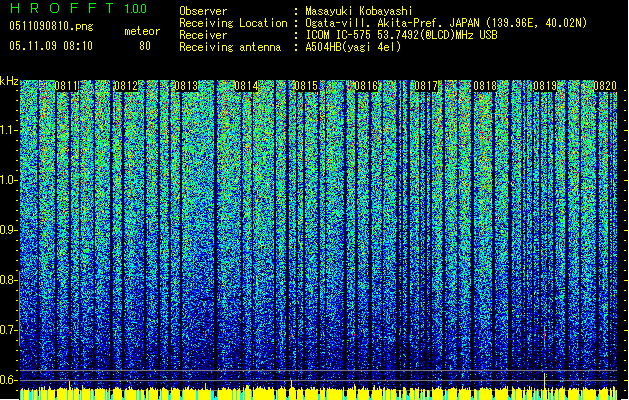Viewport: 629px width, 400px height.
Task: Click the kHz axis unit label
Action: [x=10, y=80]
